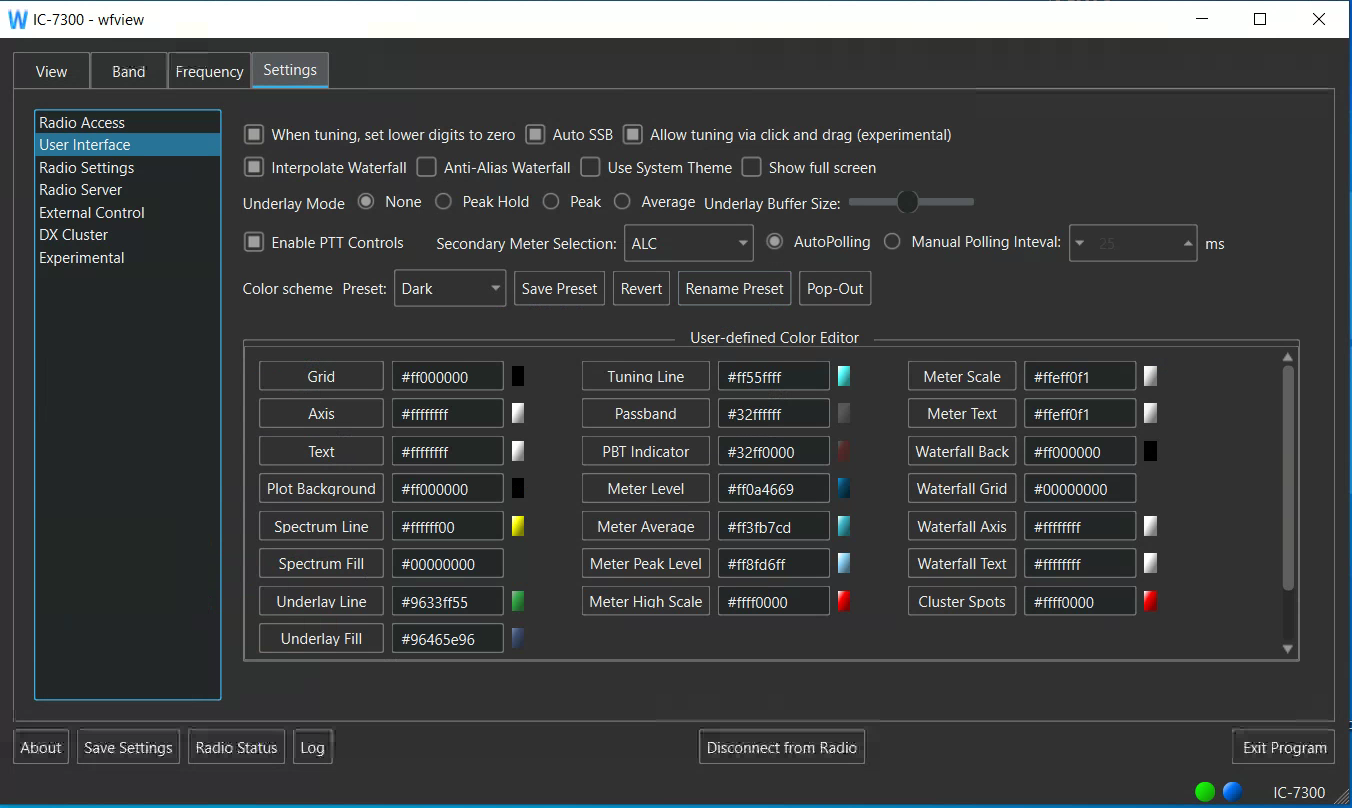1352x808 pixels.
Task: Click the yellow Spectrum Line color swatch
Action: tap(517, 525)
